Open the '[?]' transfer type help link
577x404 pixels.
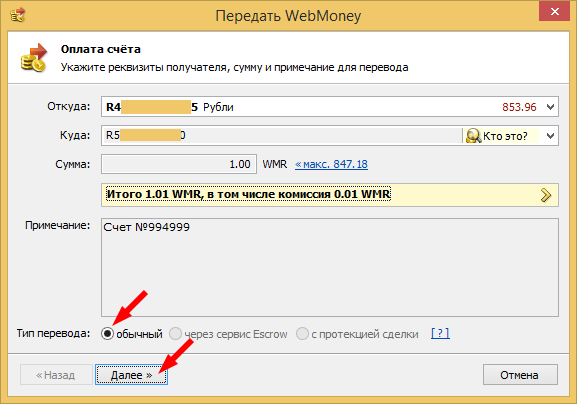440,333
